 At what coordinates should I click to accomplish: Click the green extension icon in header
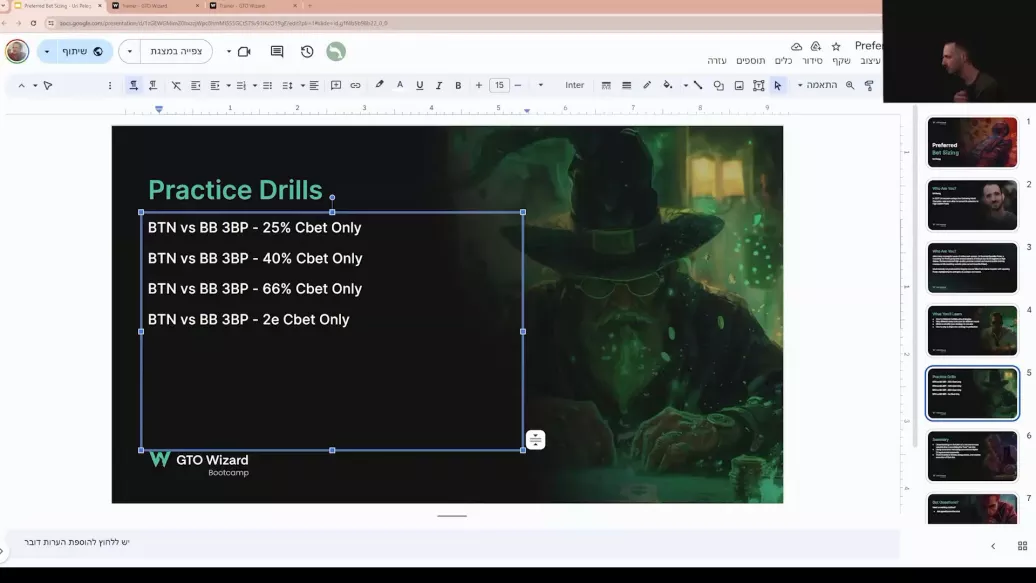[x=336, y=52]
